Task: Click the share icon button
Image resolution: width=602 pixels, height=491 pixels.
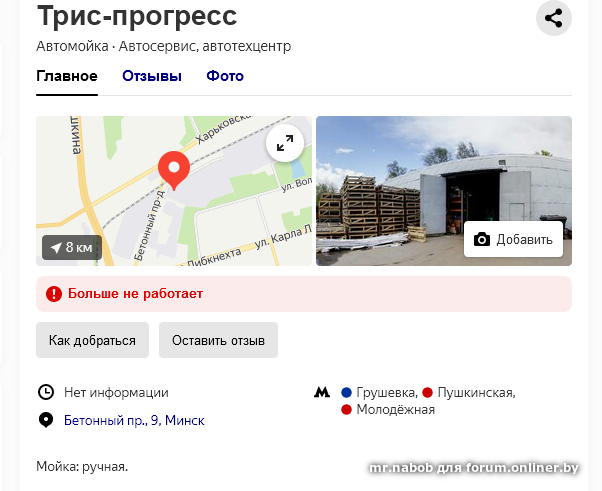Action: (554, 18)
